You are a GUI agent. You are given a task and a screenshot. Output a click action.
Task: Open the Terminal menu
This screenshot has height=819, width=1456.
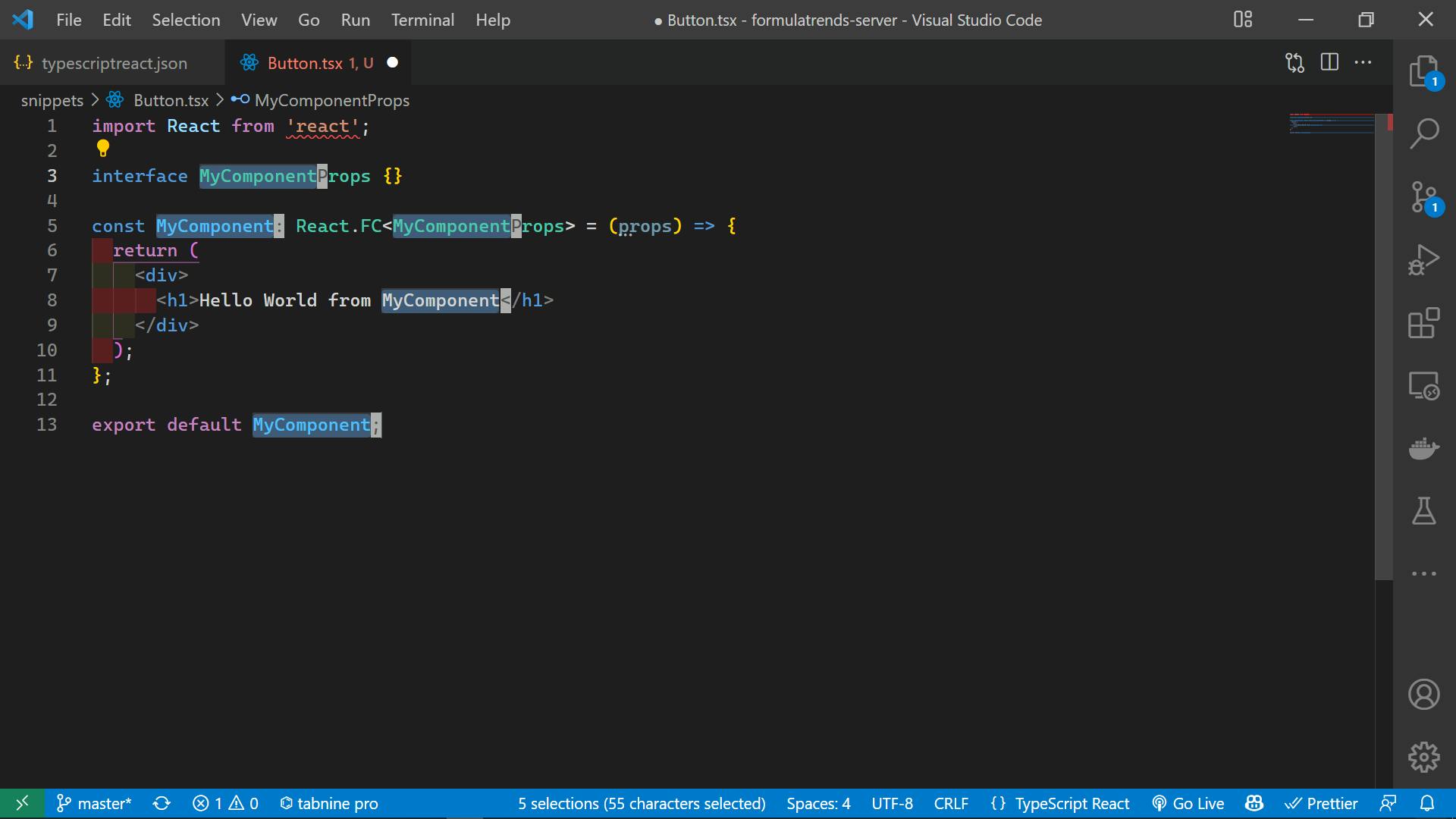click(422, 20)
